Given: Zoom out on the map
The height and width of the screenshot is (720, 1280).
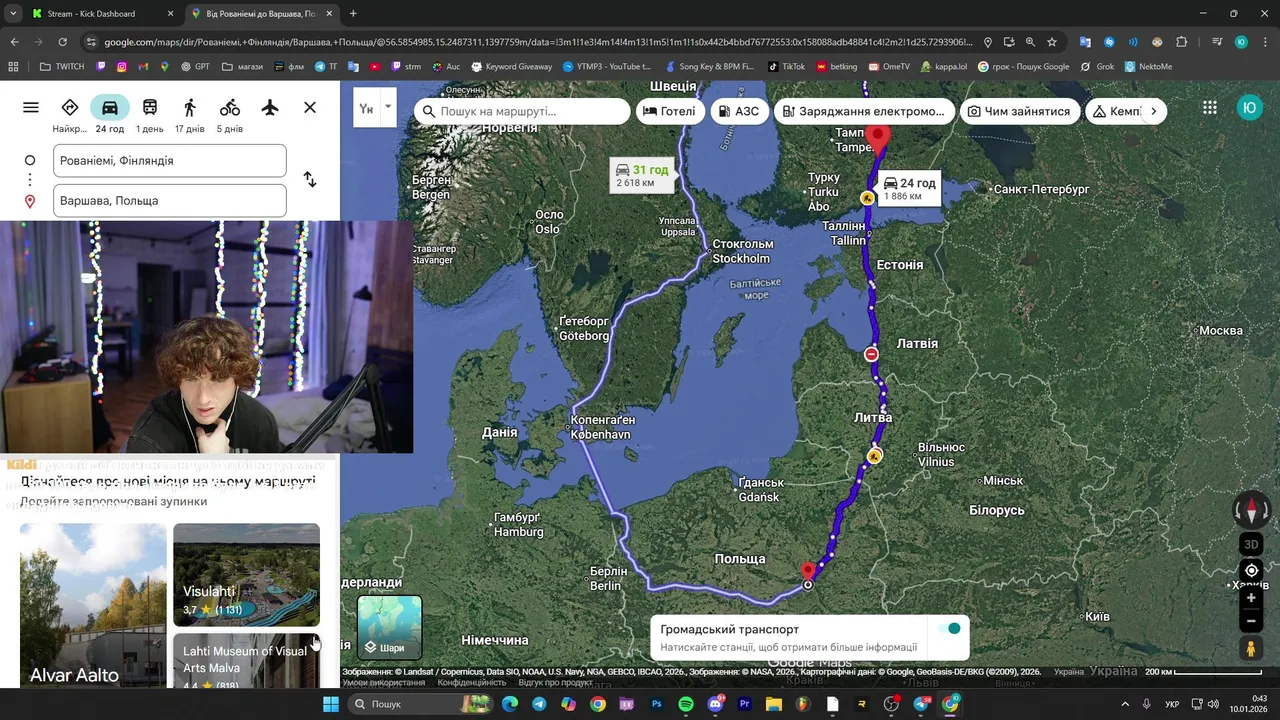Looking at the screenshot, I should (x=1251, y=622).
